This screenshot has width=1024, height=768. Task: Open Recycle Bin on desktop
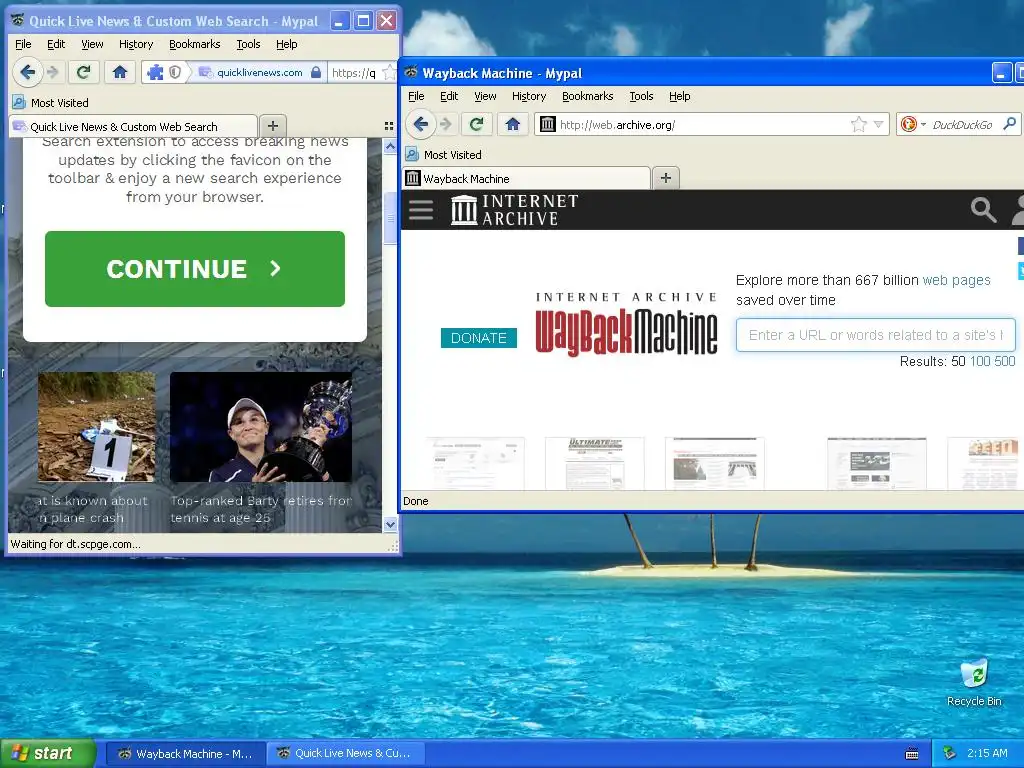coord(974,682)
